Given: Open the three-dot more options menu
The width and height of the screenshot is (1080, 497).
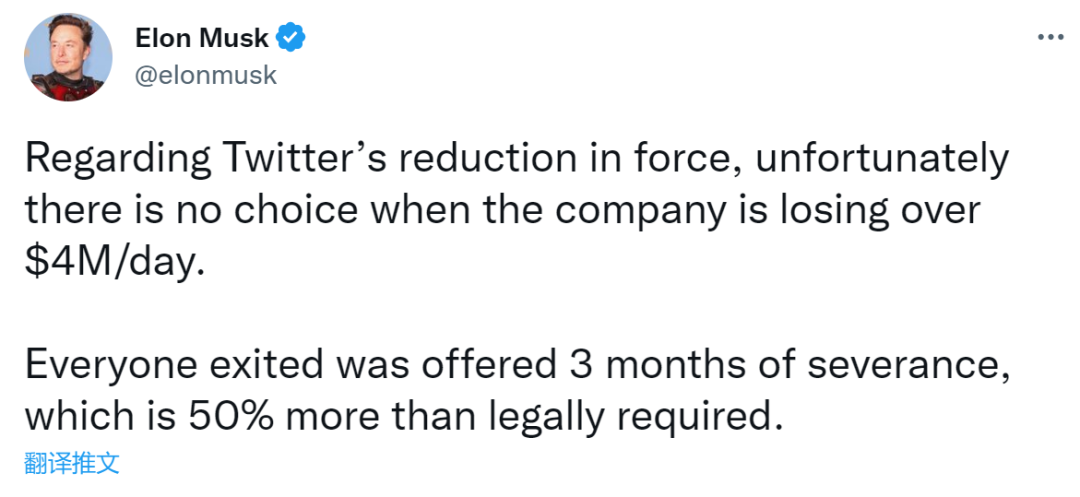Looking at the screenshot, I should 1050,37.
